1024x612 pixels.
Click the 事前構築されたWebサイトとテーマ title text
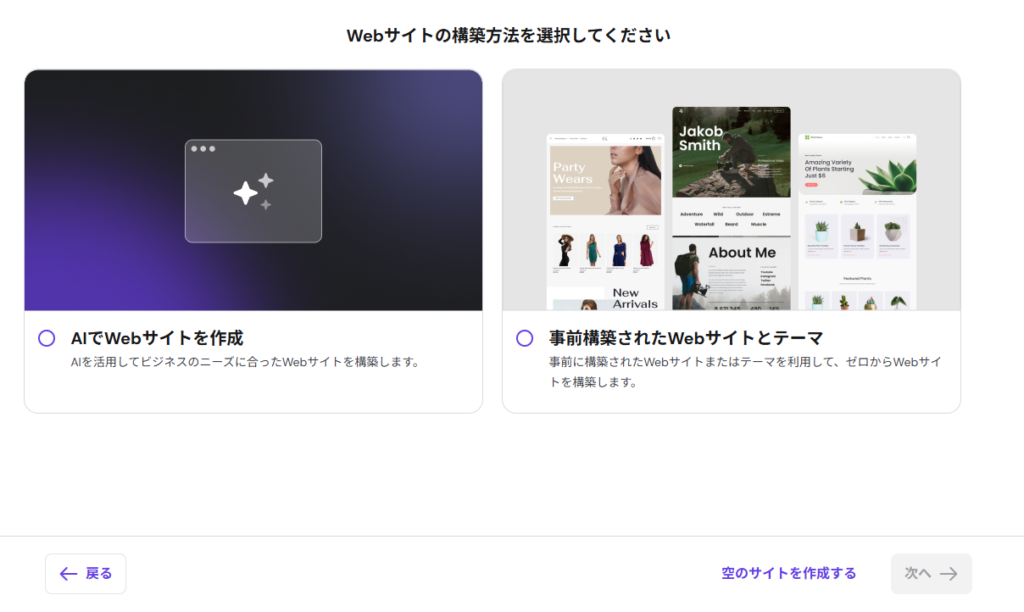point(685,338)
